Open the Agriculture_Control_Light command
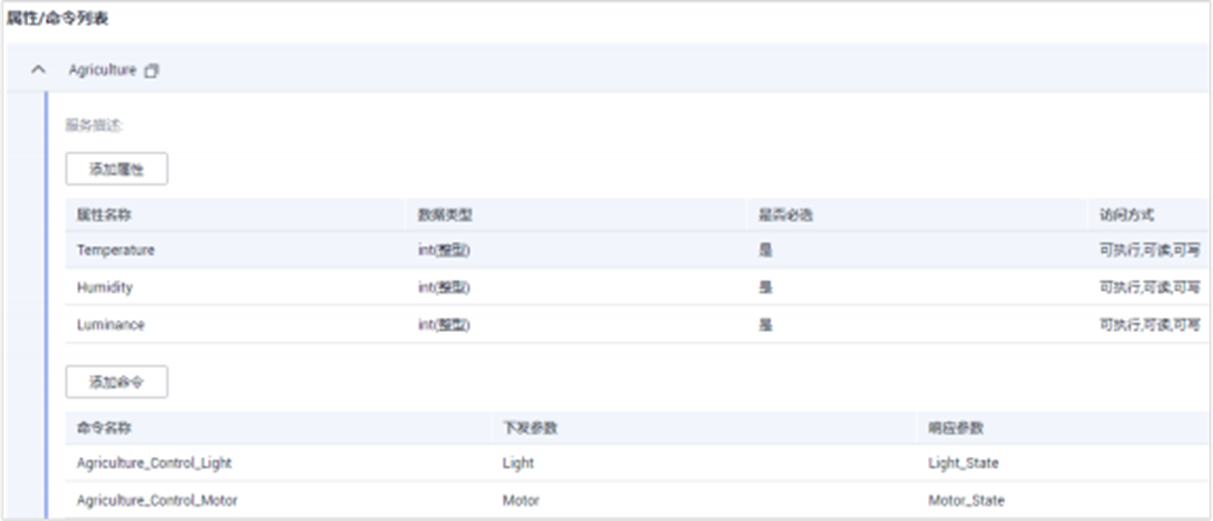The image size is (1213, 521). [x=154, y=463]
